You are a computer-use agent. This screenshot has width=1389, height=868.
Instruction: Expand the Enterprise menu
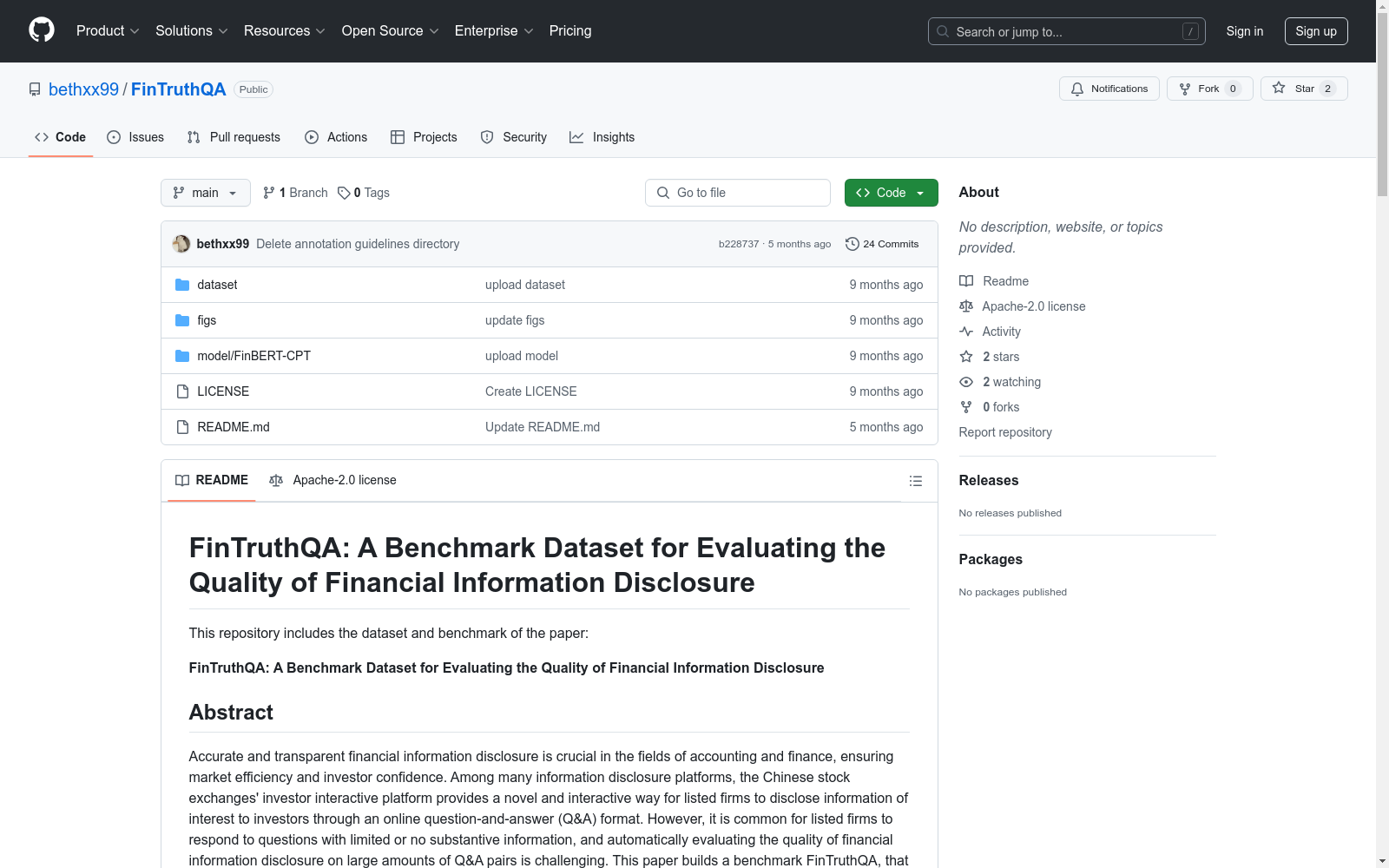coord(494,30)
